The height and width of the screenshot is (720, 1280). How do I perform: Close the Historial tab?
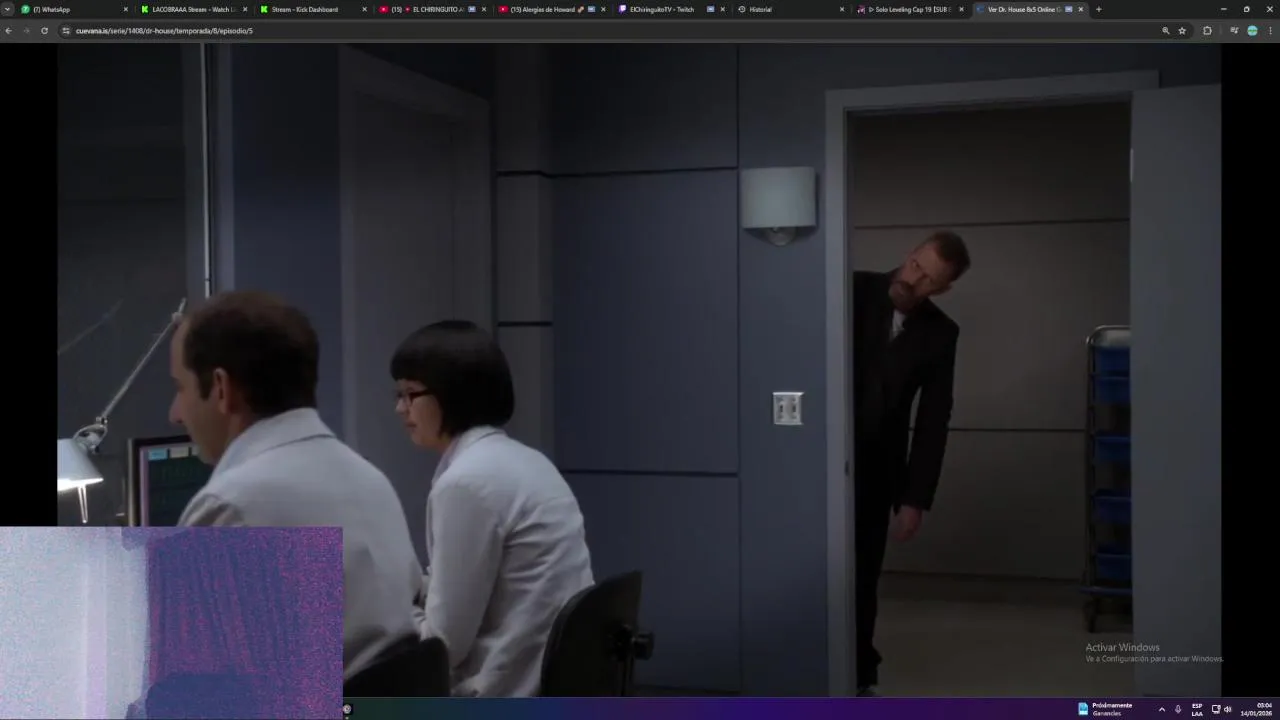(841, 9)
